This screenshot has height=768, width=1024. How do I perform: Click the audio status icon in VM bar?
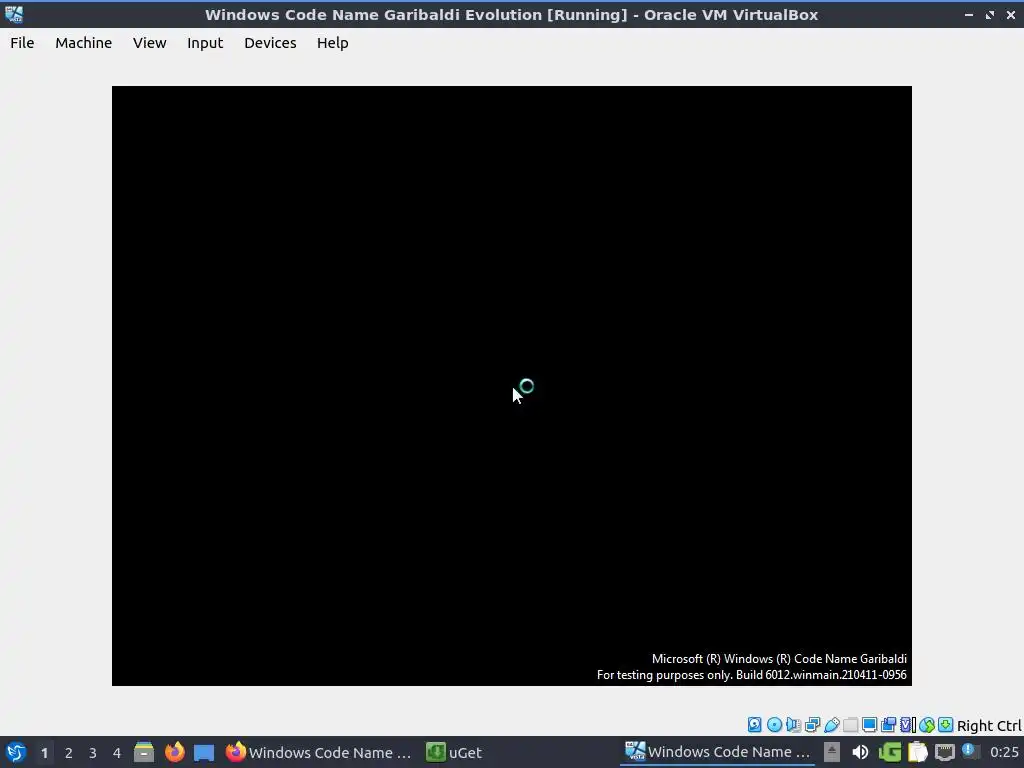click(793, 725)
